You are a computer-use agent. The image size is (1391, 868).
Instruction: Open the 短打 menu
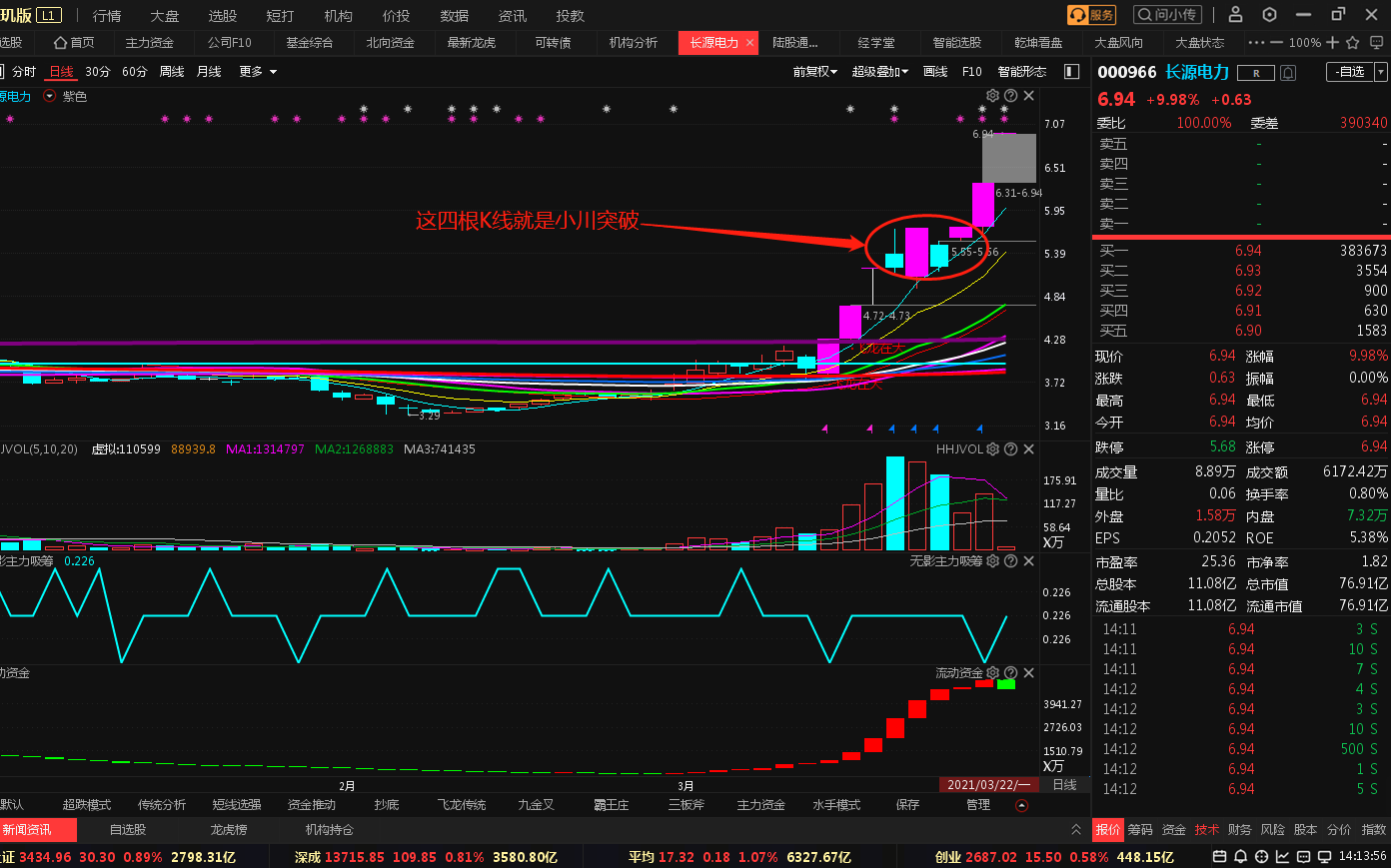coord(281,16)
